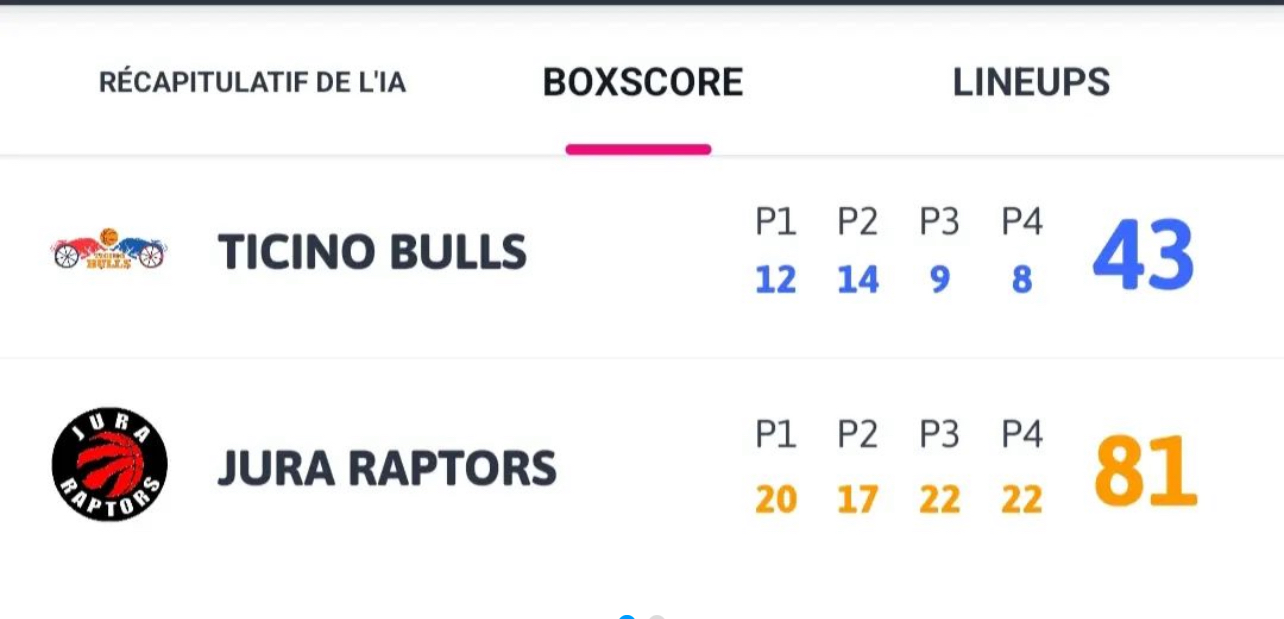Select Jura Raptors P4 score 22
Image resolution: width=1284 pixels, height=619 pixels.
pos(1021,498)
